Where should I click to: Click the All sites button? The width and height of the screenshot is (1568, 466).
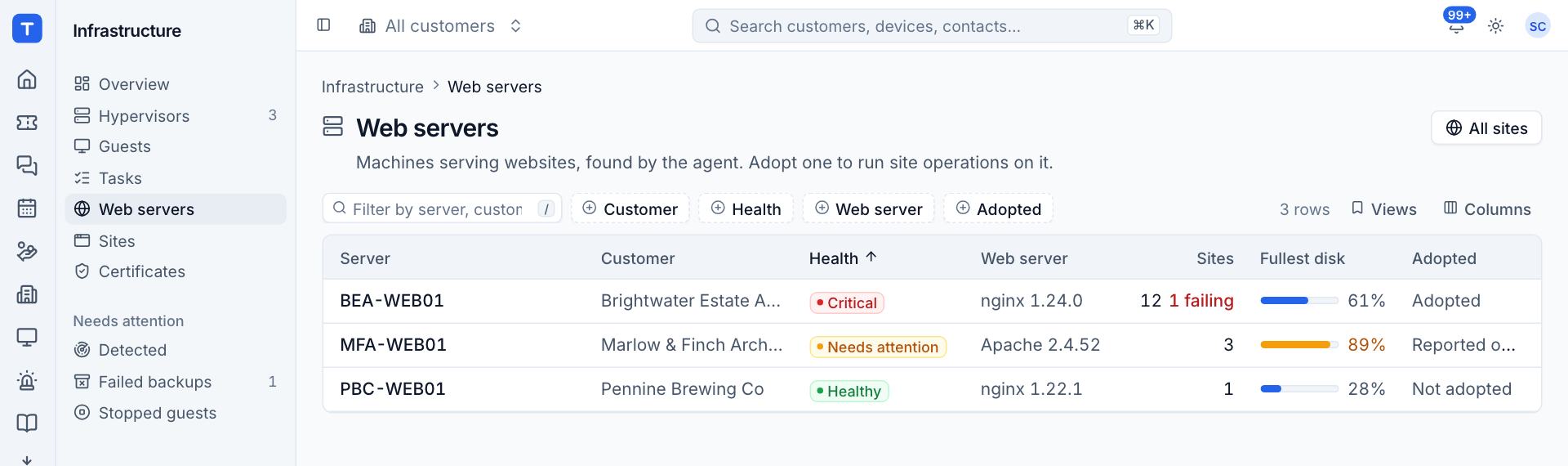1486,128
